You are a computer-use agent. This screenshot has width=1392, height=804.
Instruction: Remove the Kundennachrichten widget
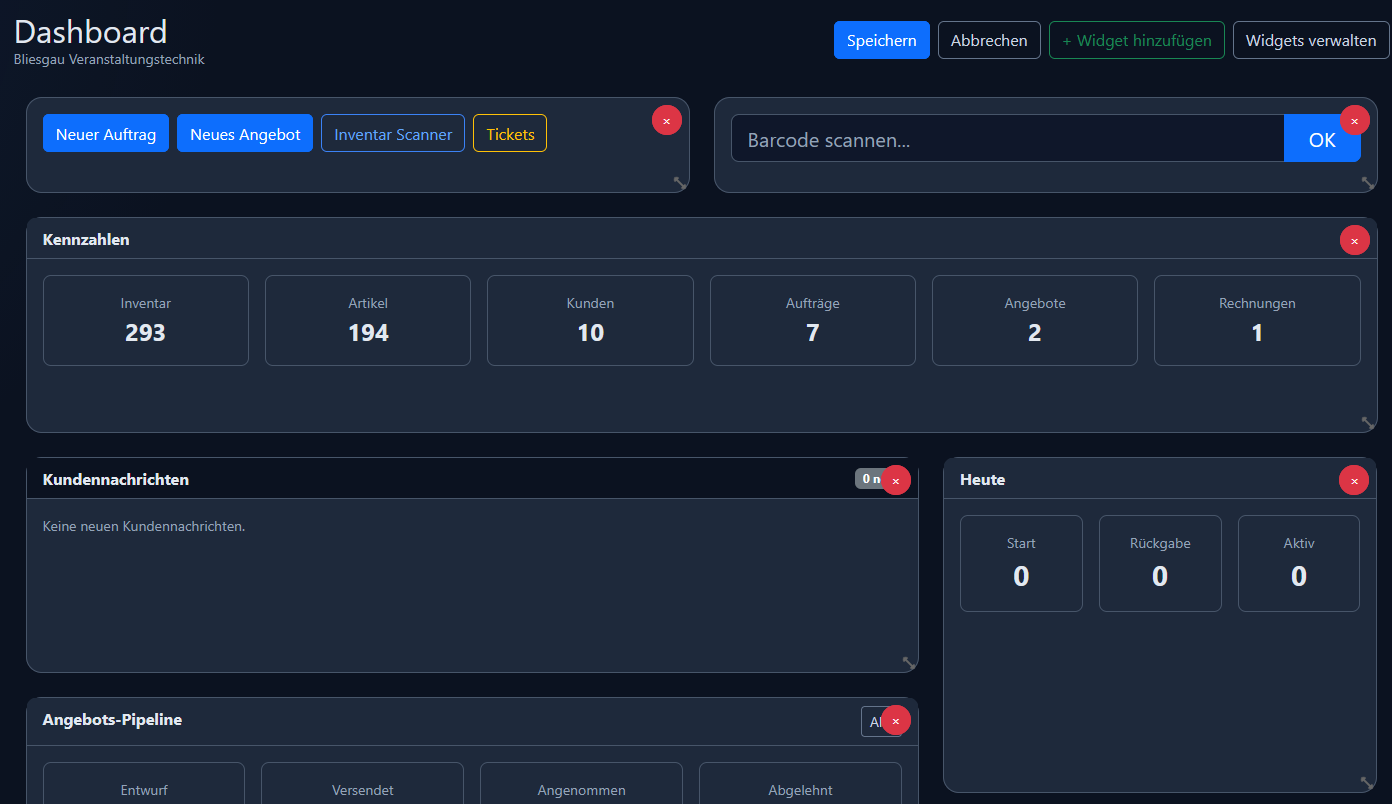tap(895, 480)
